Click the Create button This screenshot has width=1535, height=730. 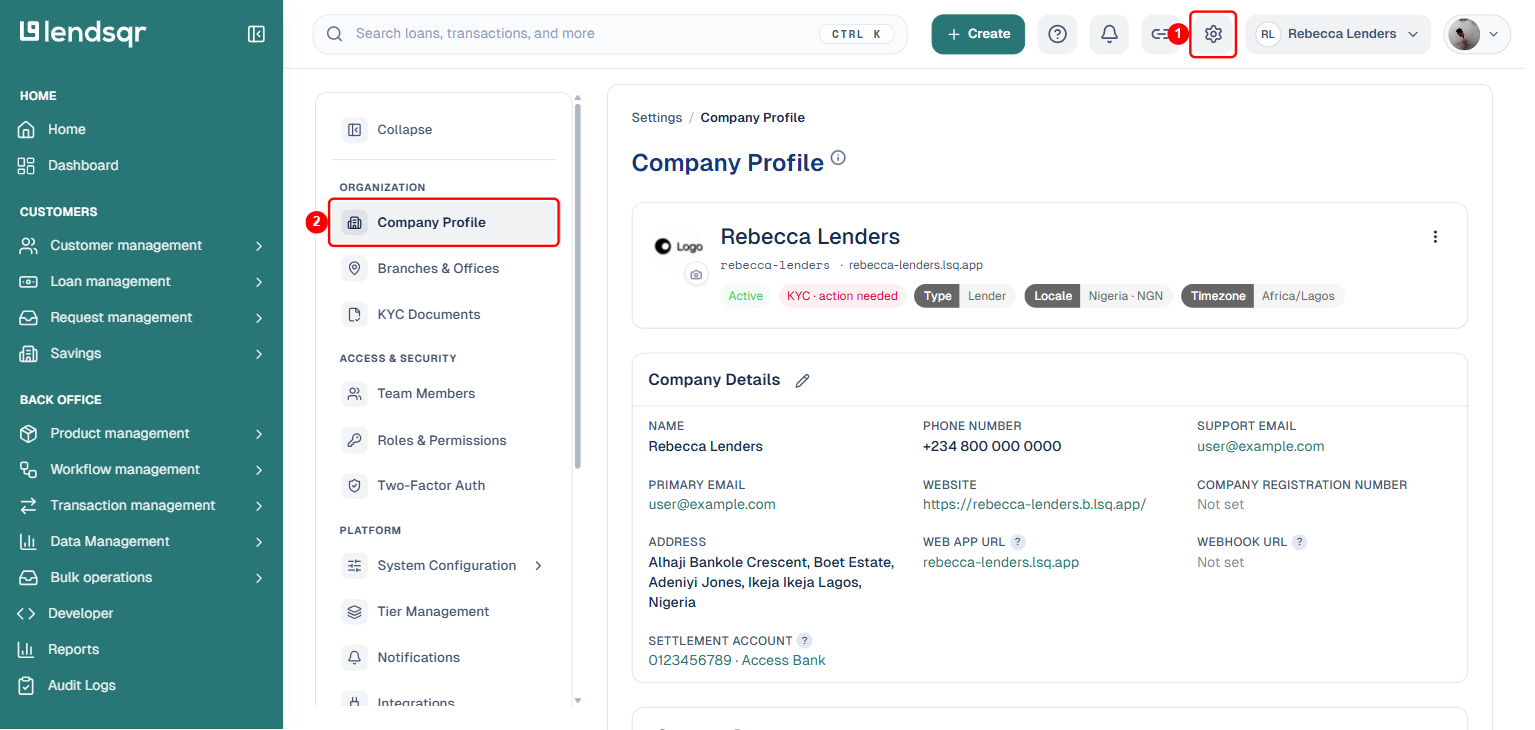[x=978, y=34]
